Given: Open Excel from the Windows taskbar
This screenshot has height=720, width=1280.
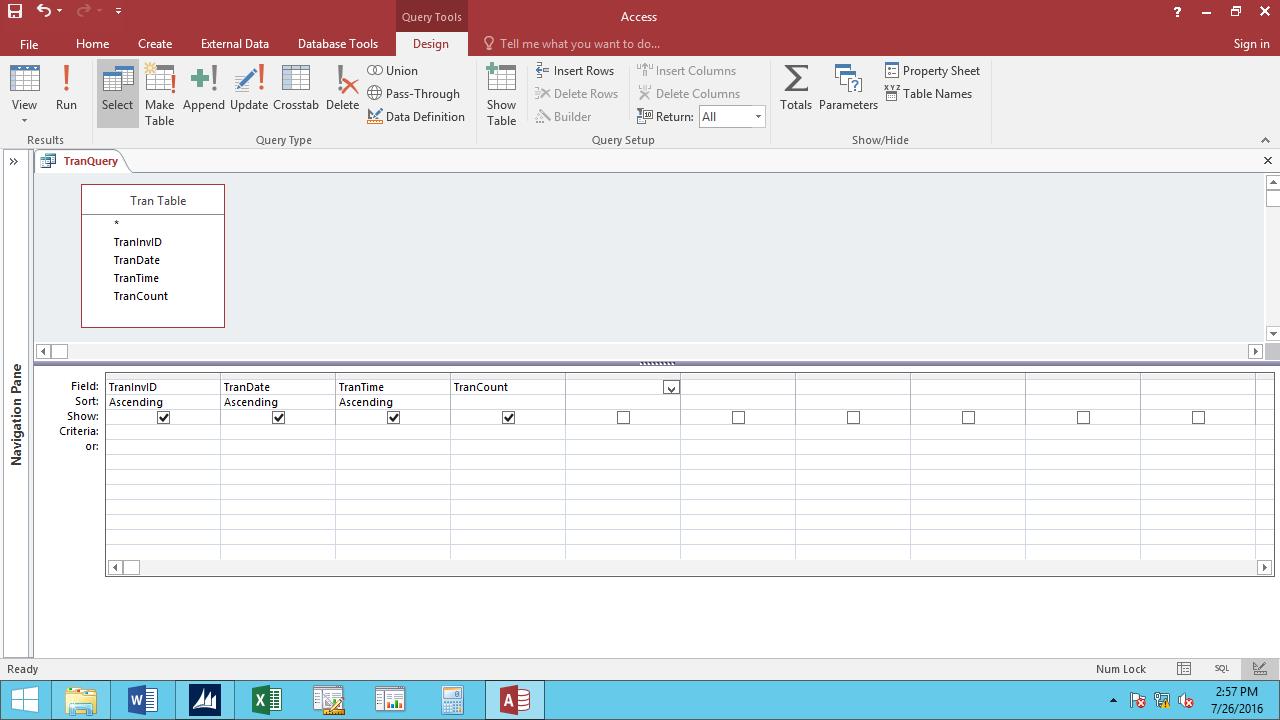Looking at the screenshot, I should tap(266, 700).
